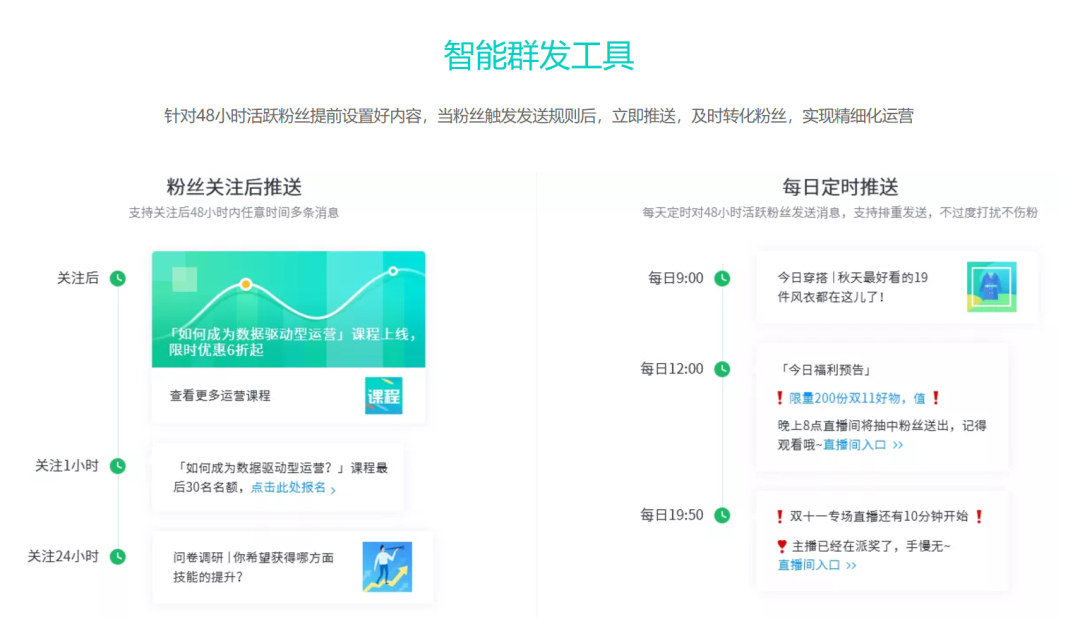Select the 粉丝关注后推送 heading

click(234, 187)
